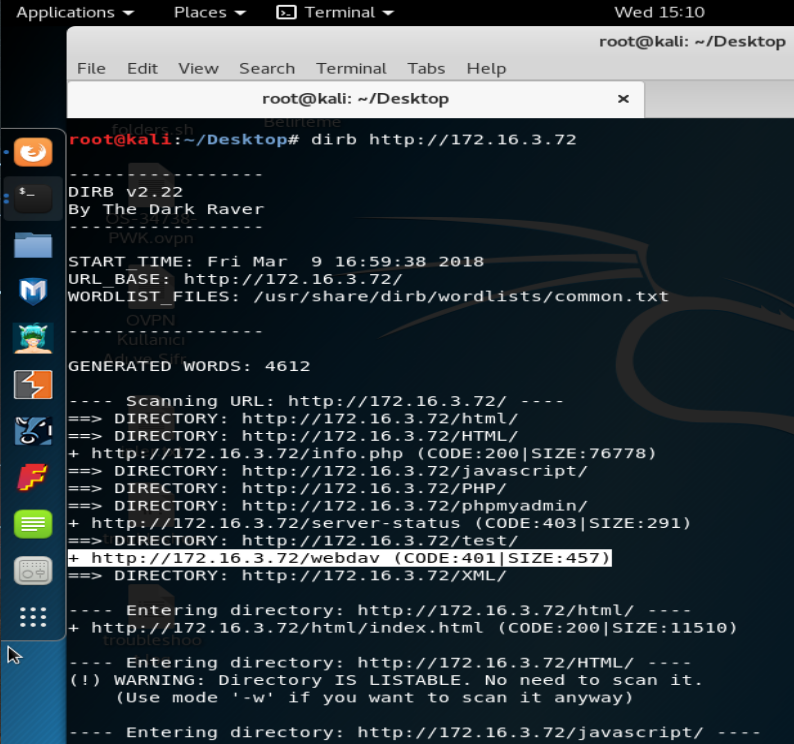Viewport: 794px width, 744px height.
Task: Click the /XML/ directory result
Action: (x=287, y=576)
